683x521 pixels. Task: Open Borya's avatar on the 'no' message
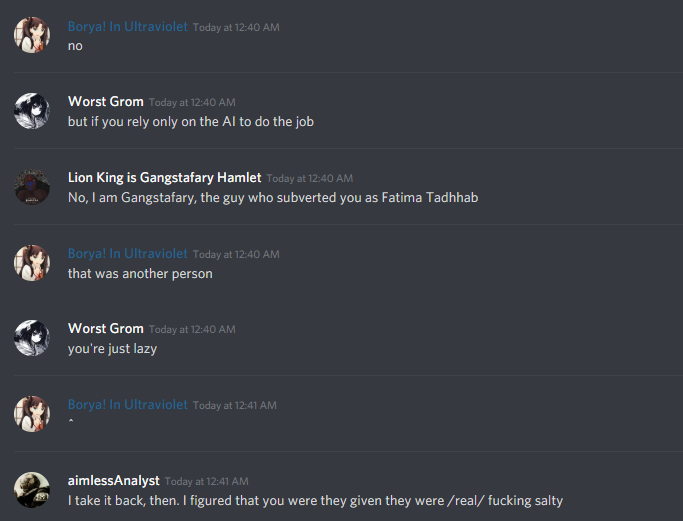pyautogui.click(x=32, y=35)
